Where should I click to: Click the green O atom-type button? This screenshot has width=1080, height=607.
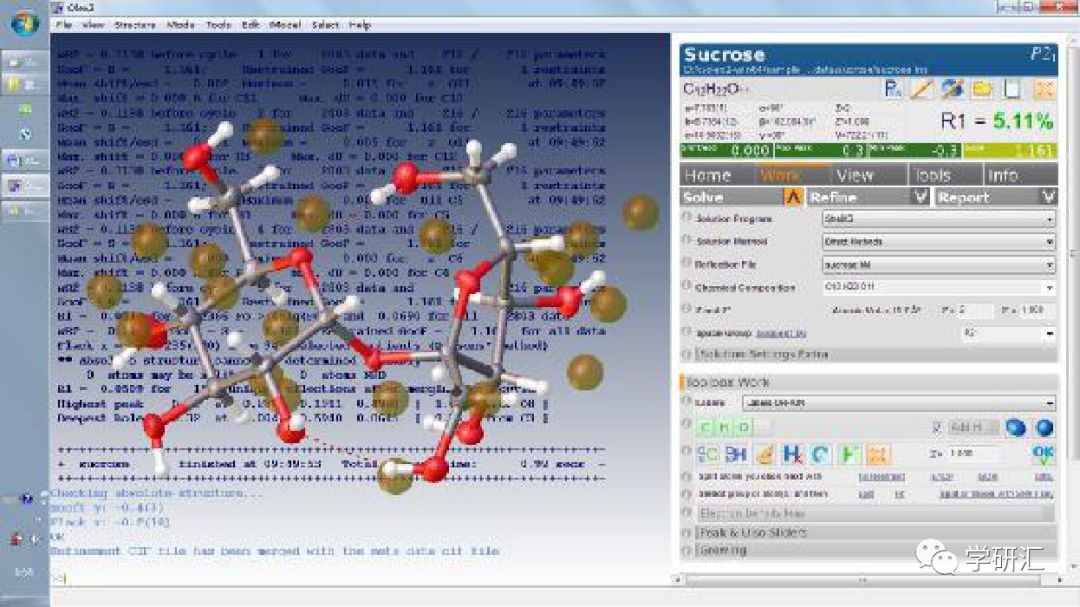744,428
